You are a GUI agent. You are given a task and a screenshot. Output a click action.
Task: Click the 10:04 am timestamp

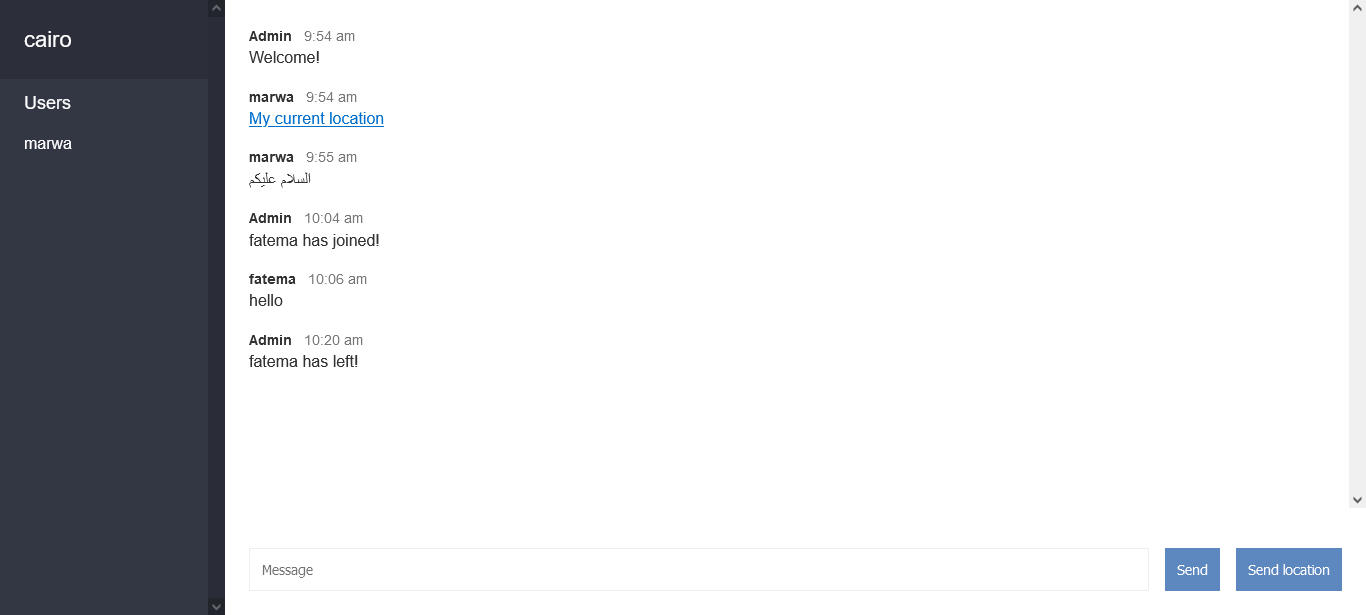coord(333,219)
